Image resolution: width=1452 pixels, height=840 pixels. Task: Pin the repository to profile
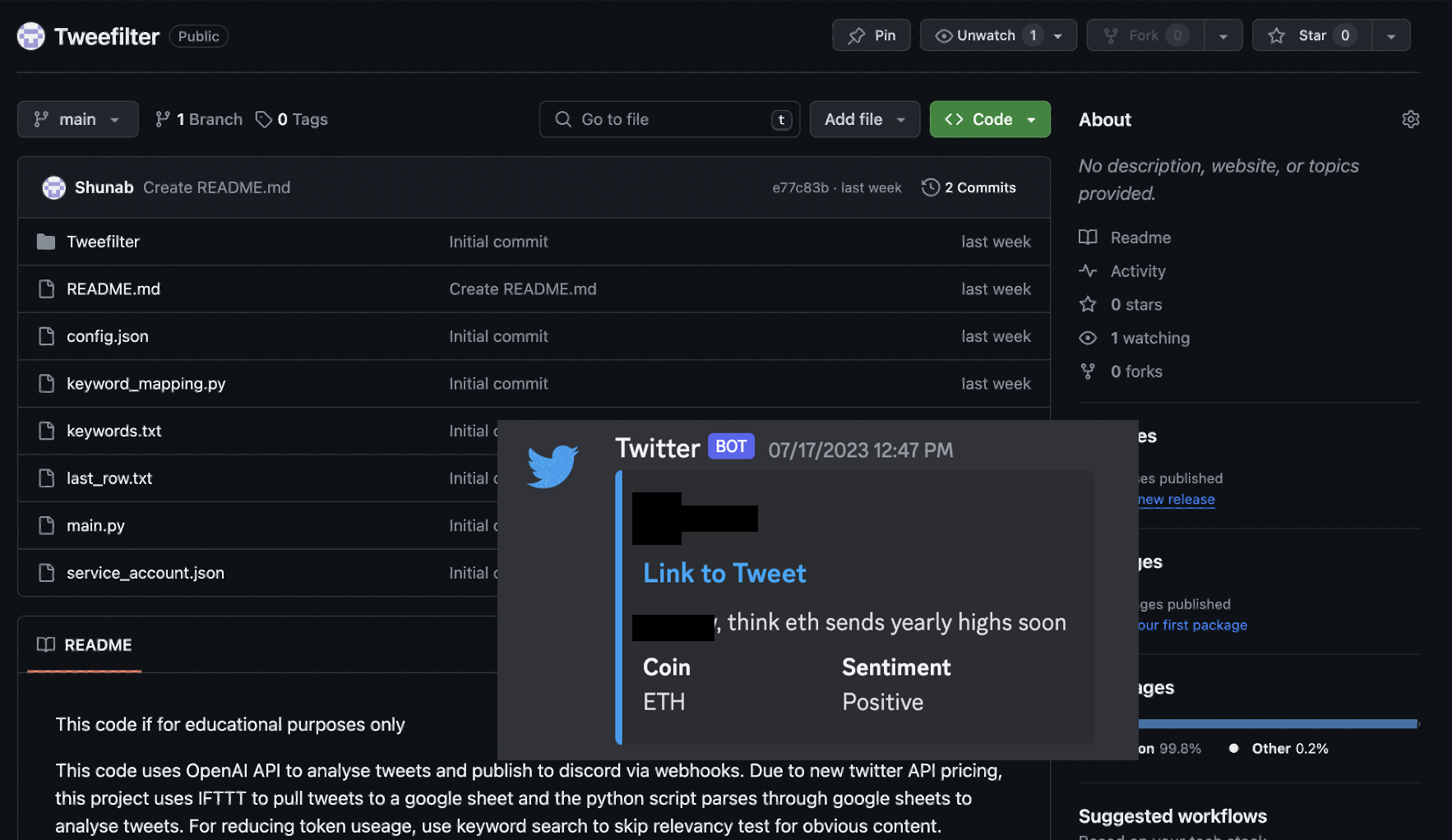point(872,35)
